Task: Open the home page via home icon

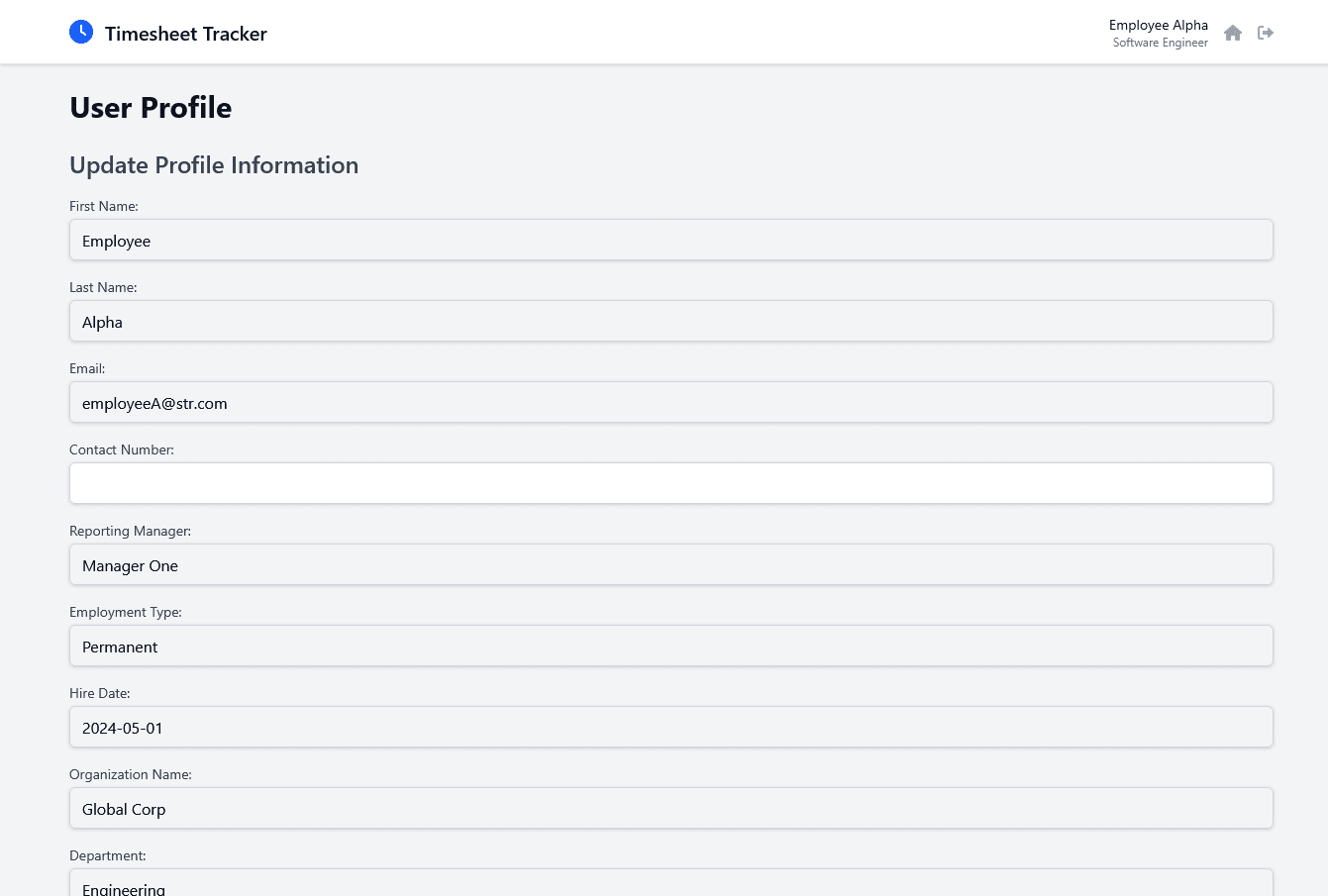Action: coord(1233,33)
